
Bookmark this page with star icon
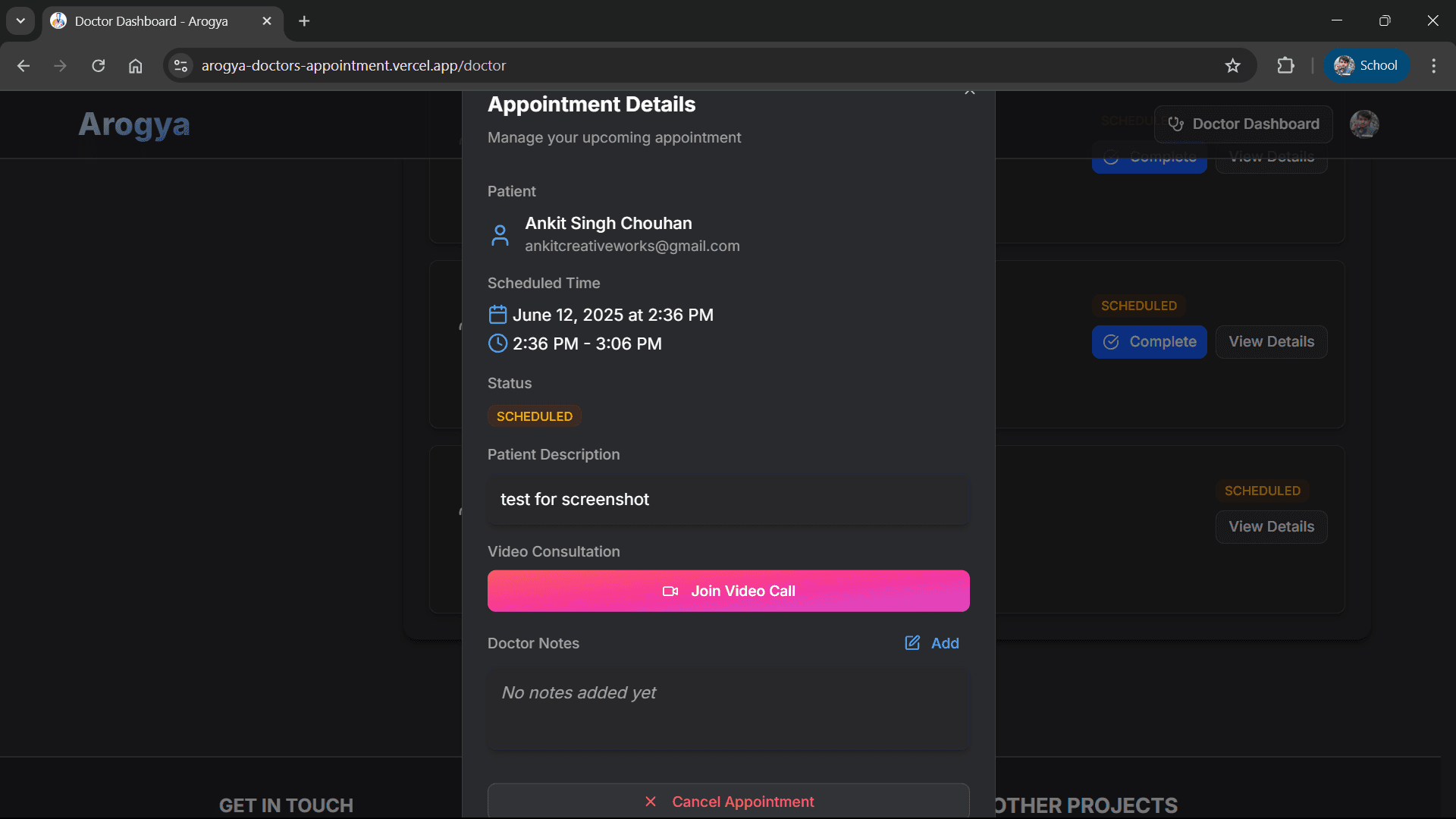point(1232,66)
